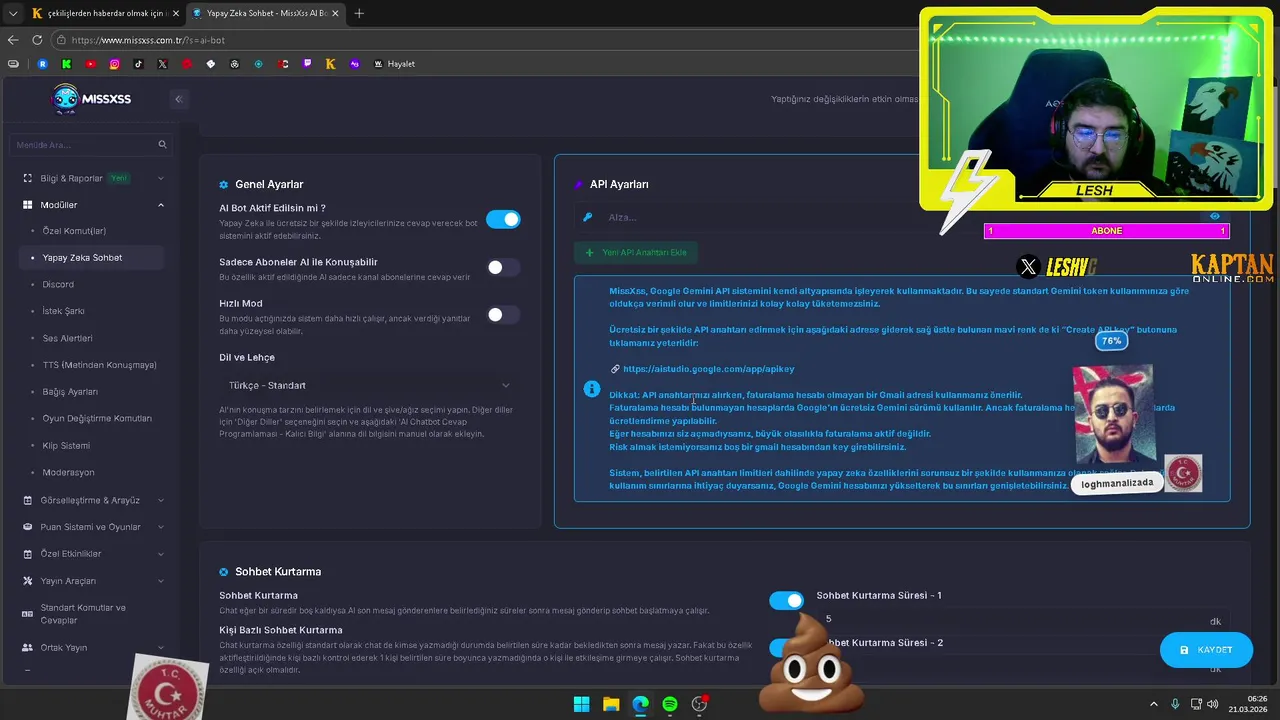Collapse the MissXss sidebar arrow
The image size is (1280, 720).
178,99
